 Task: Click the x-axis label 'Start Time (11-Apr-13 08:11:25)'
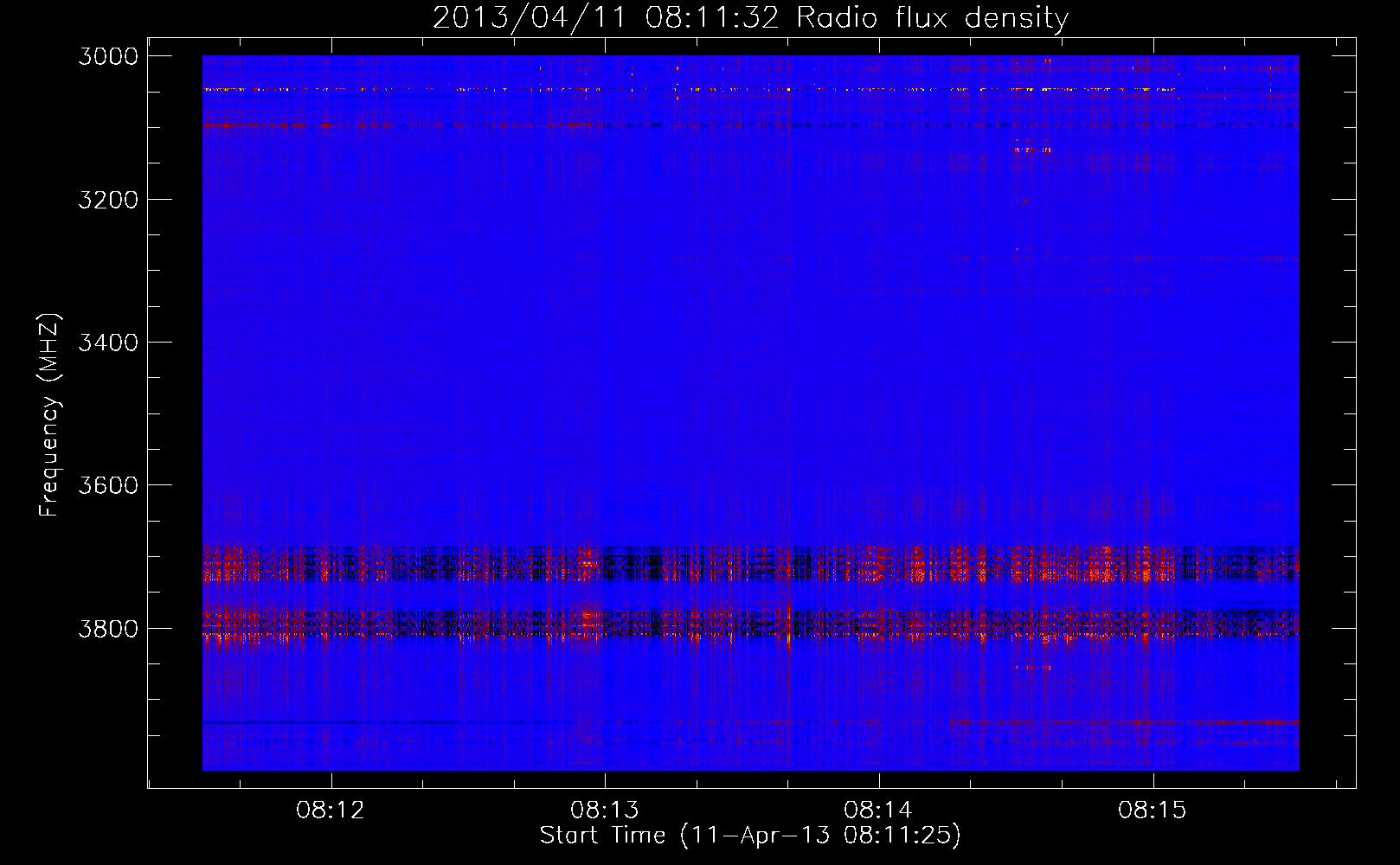pos(750,836)
